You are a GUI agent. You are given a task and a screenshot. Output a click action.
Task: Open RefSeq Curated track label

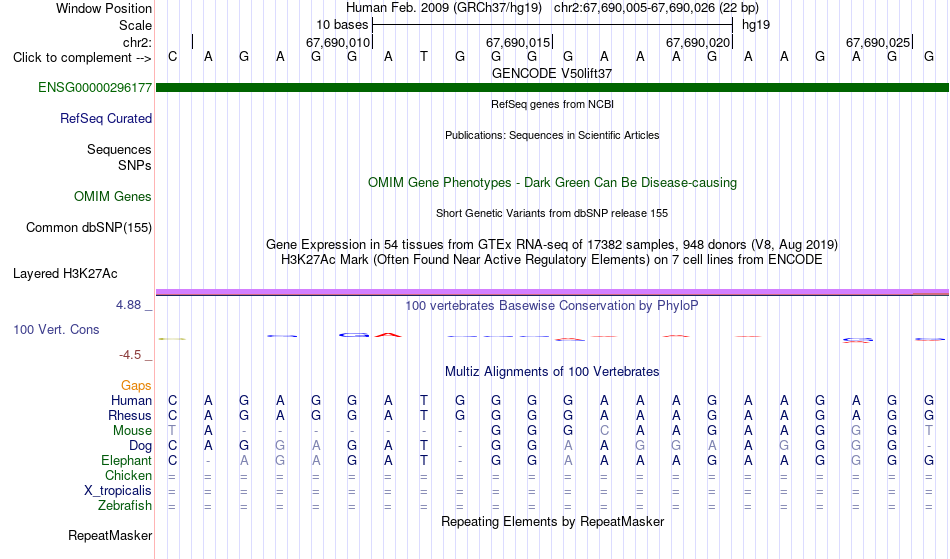(x=105, y=119)
